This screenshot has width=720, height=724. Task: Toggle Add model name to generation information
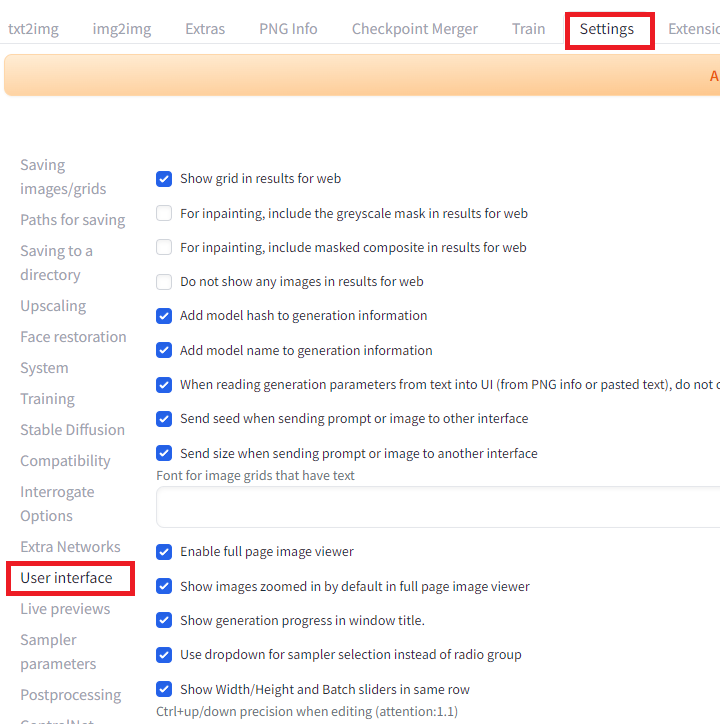pyautogui.click(x=164, y=350)
